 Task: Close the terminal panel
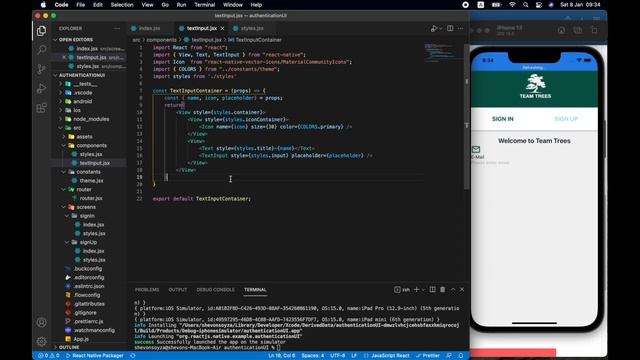tap(462, 289)
